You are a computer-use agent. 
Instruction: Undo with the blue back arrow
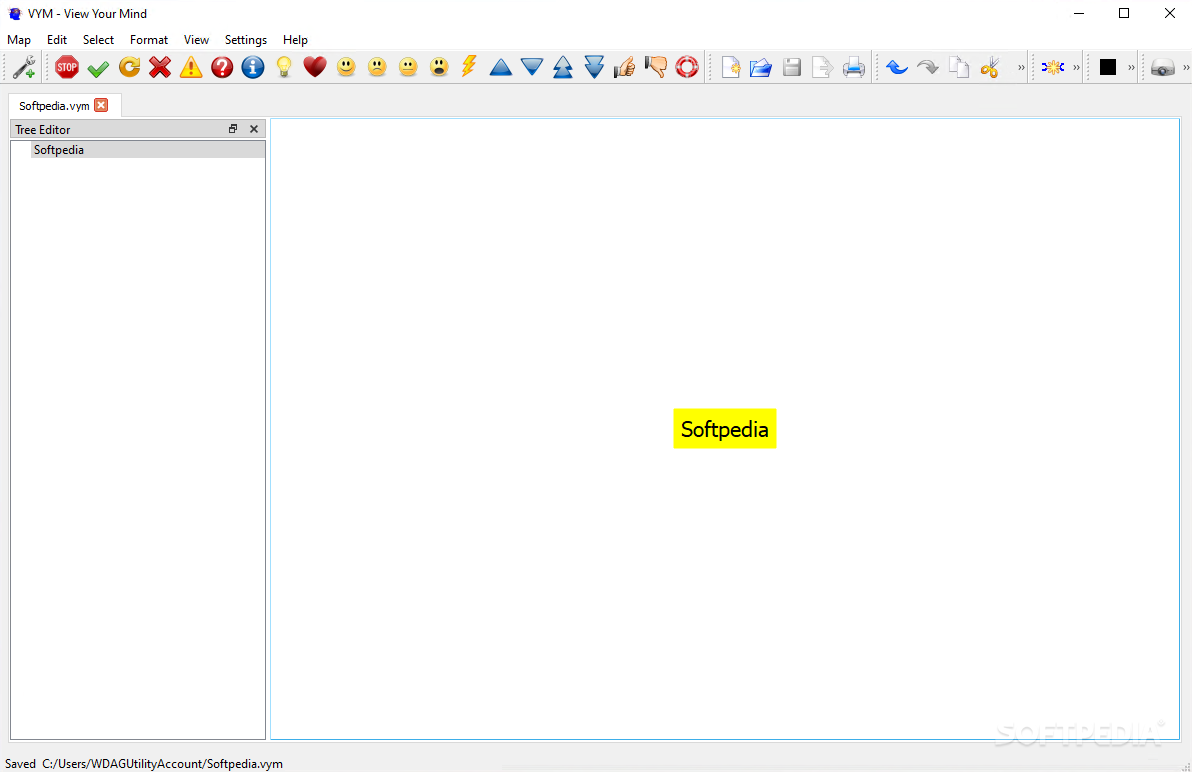pyautogui.click(x=897, y=68)
